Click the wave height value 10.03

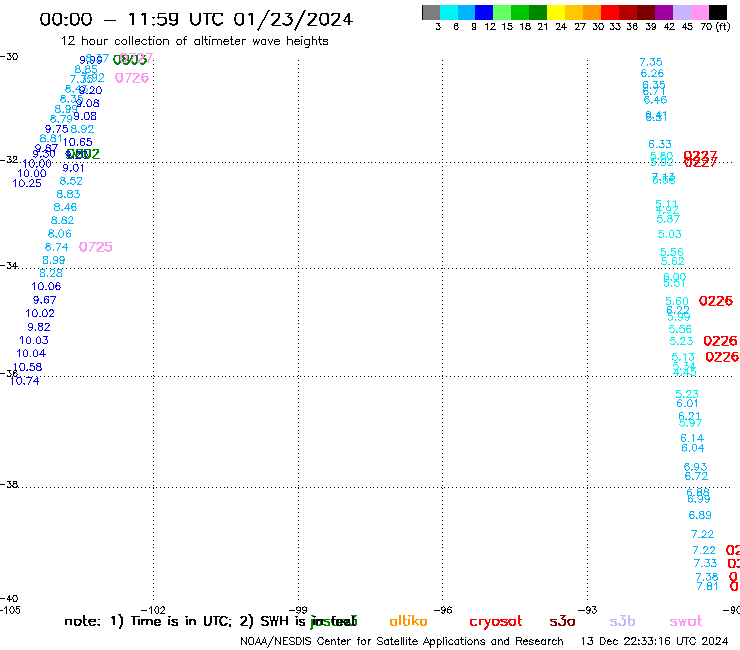(34, 340)
